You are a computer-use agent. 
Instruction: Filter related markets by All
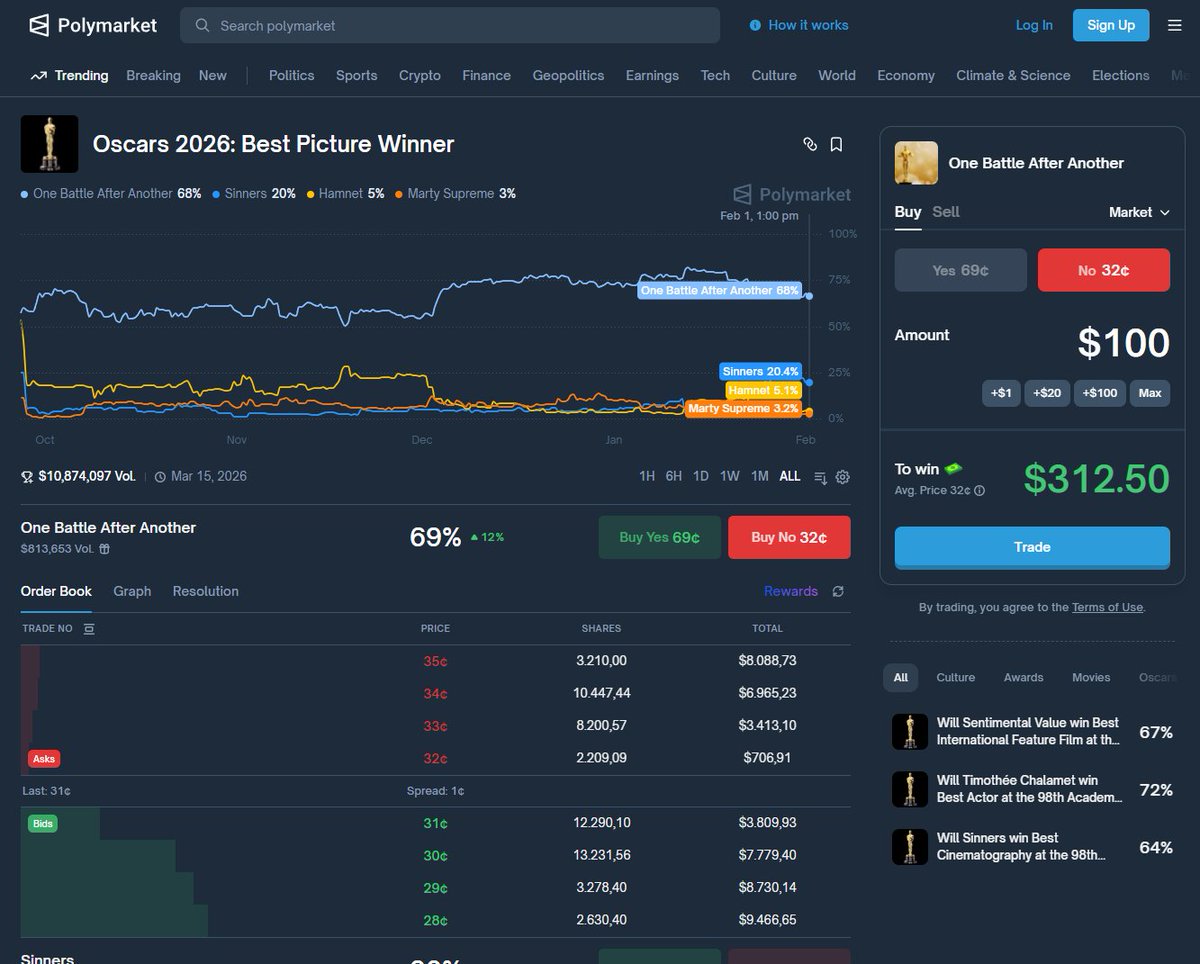tap(901, 677)
